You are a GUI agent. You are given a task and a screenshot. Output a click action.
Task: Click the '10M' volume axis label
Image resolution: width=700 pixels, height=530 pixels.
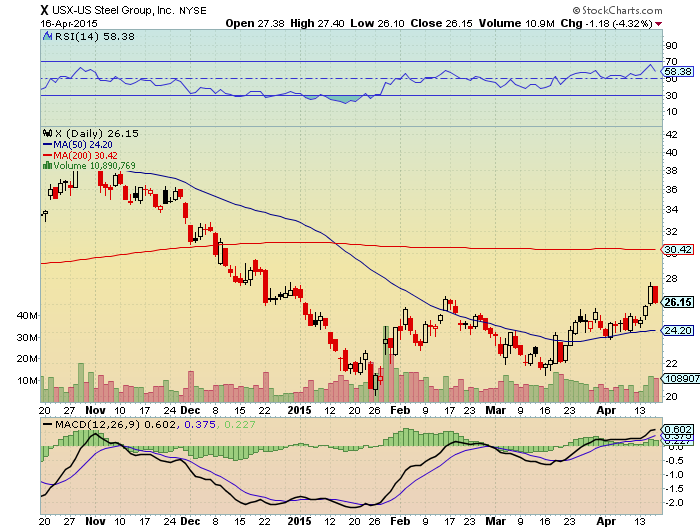tap(27, 380)
